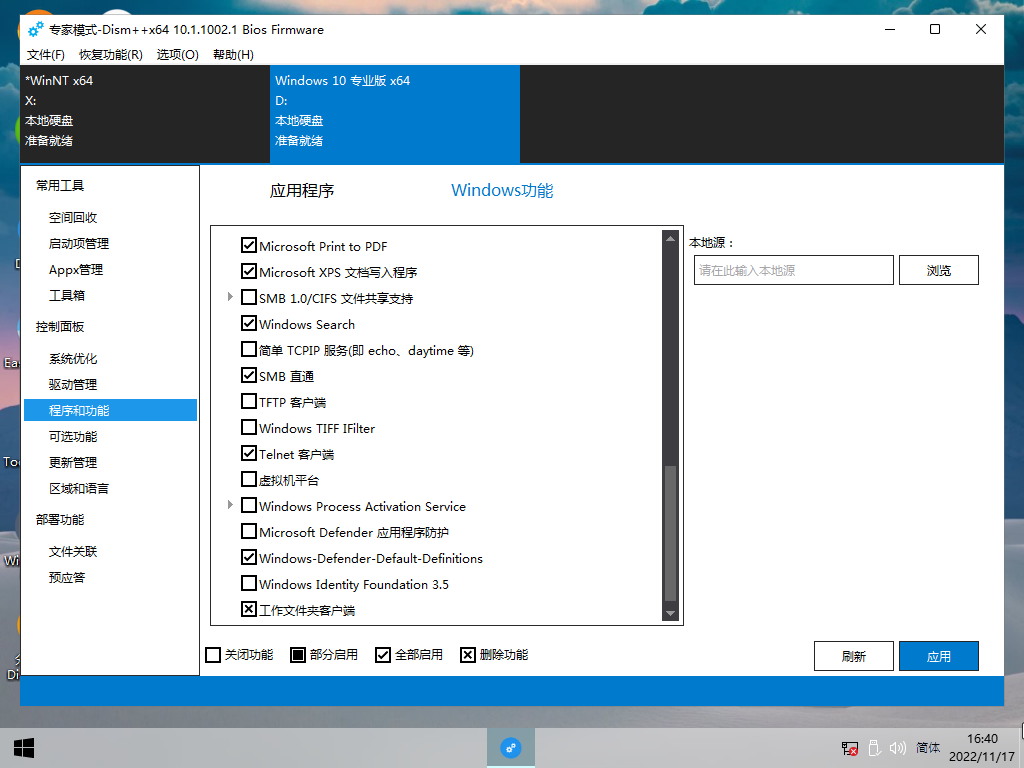Toggle Windows-Defender-Default-Definitions checkbox

point(248,558)
